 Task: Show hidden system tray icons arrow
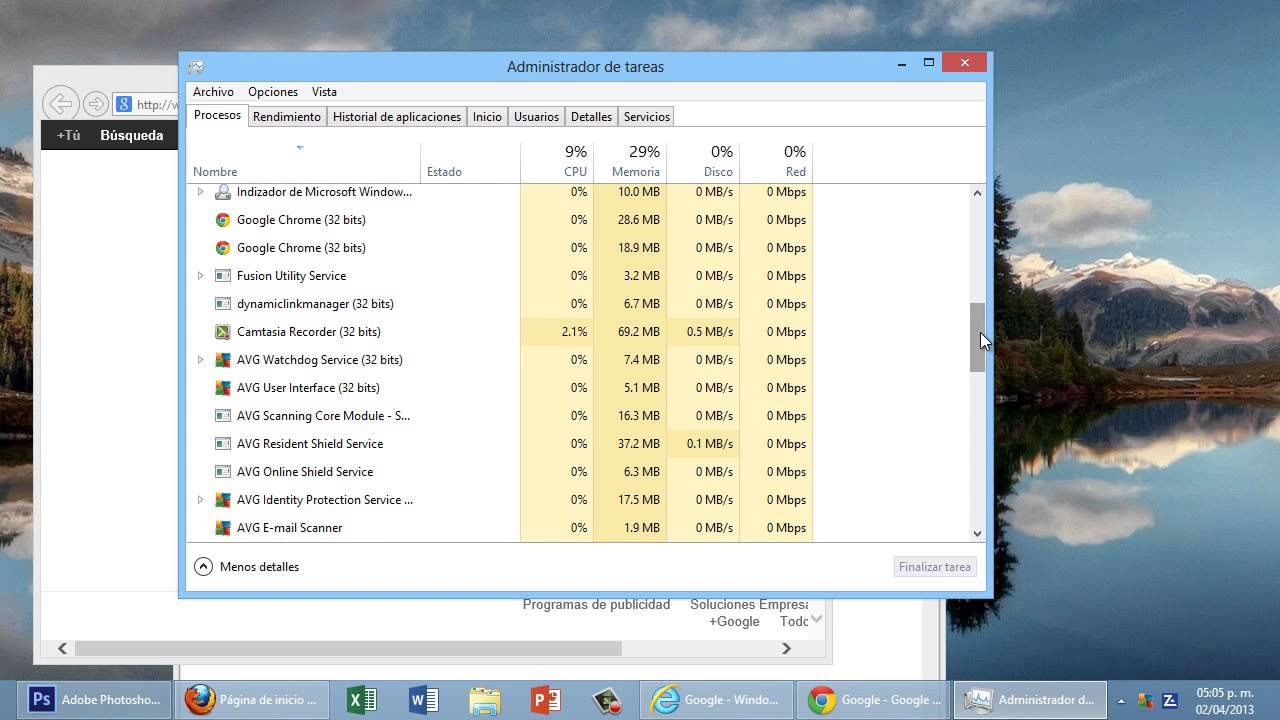(x=1121, y=700)
